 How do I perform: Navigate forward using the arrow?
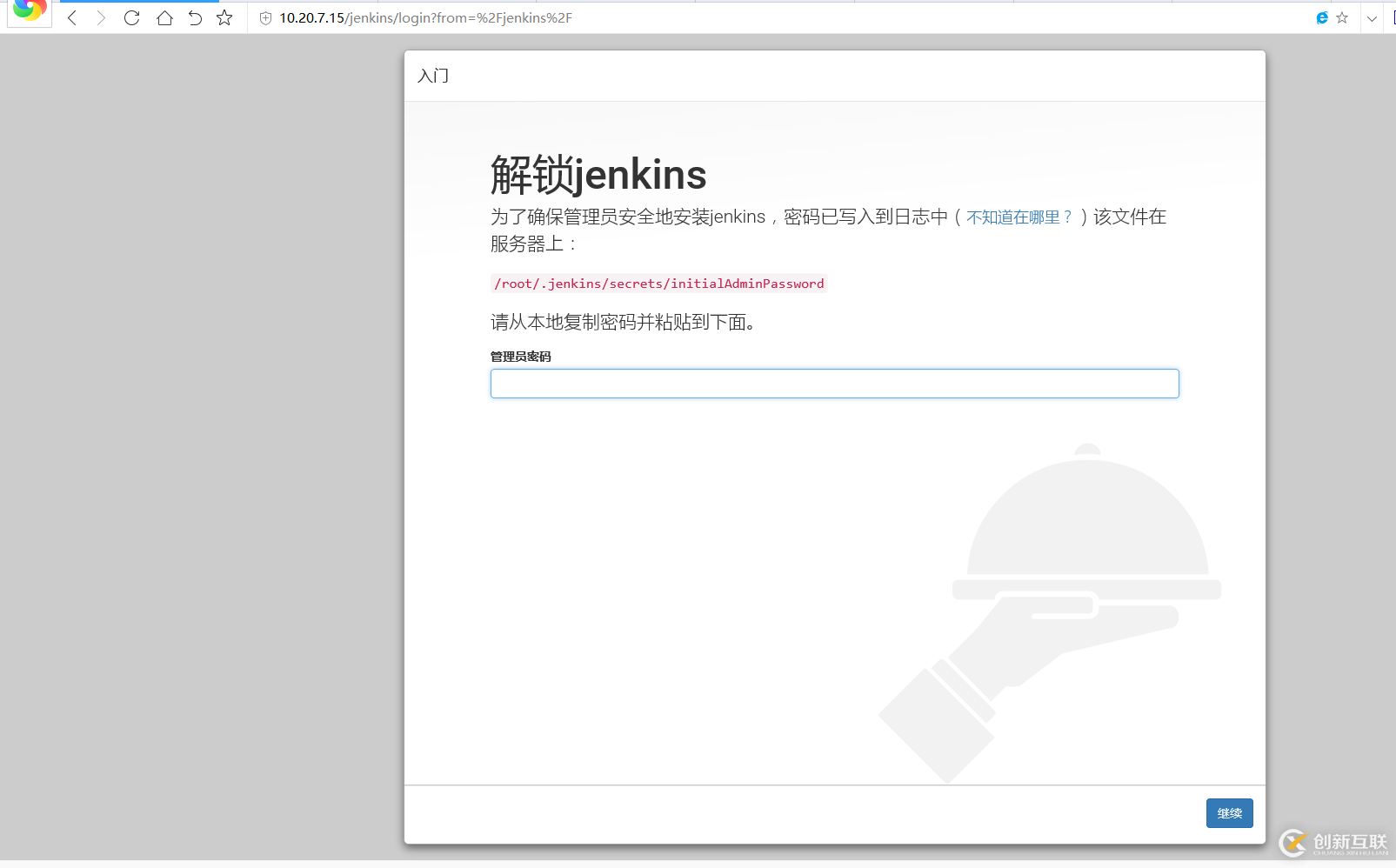[102, 17]
